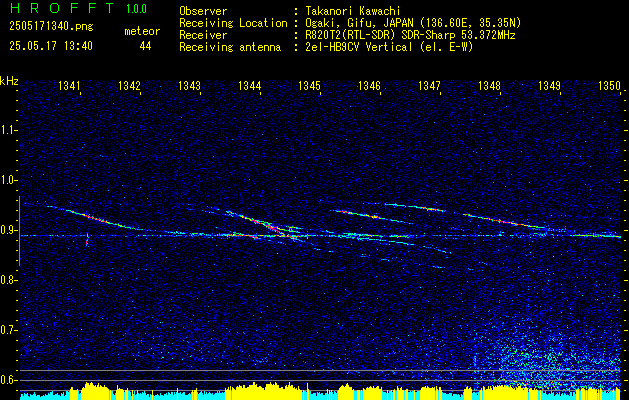Click time marker 1341

pyautogui.click(x=69, y=85)
